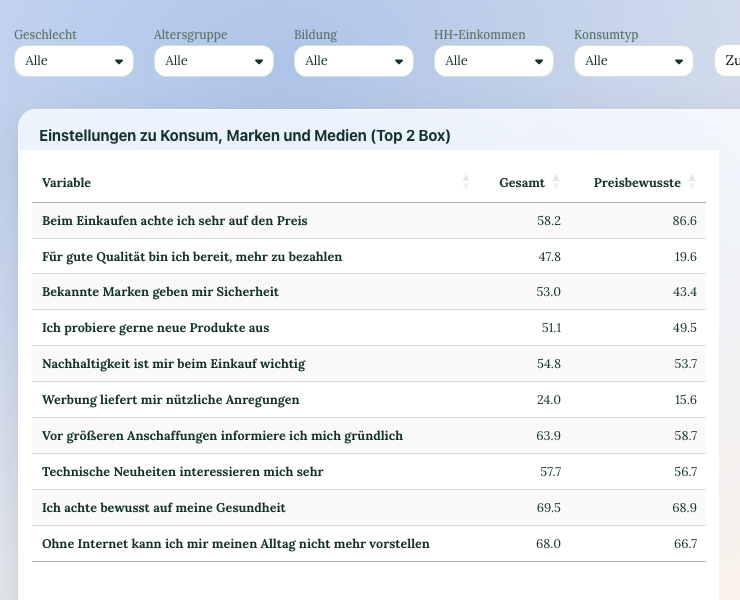Click the Gesamt column header
740x600 pixels.
point(521,183)
